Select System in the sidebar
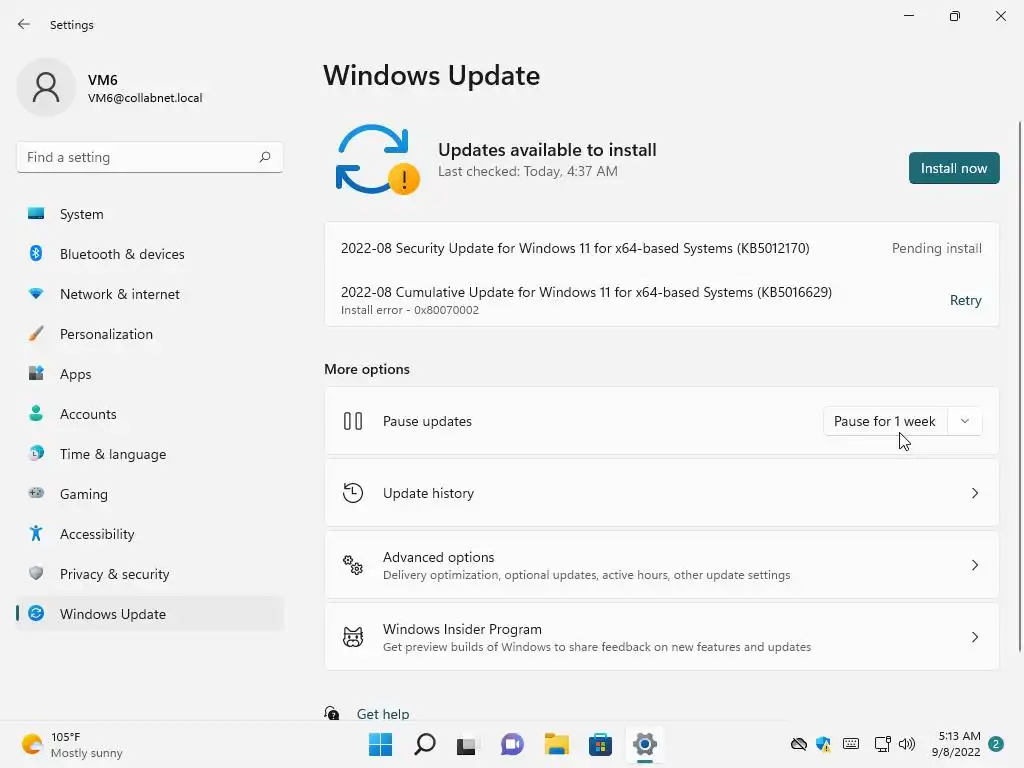This screenshot has height=768, width=1024. (x=150, y=214)
